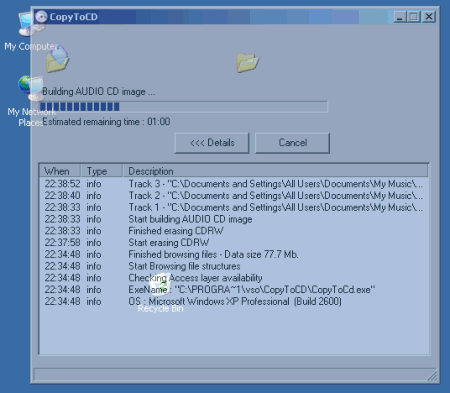Select 'Finished browsing files' log row
The image size is (450, 393).
pyautogui.click(x=234, y=254)
